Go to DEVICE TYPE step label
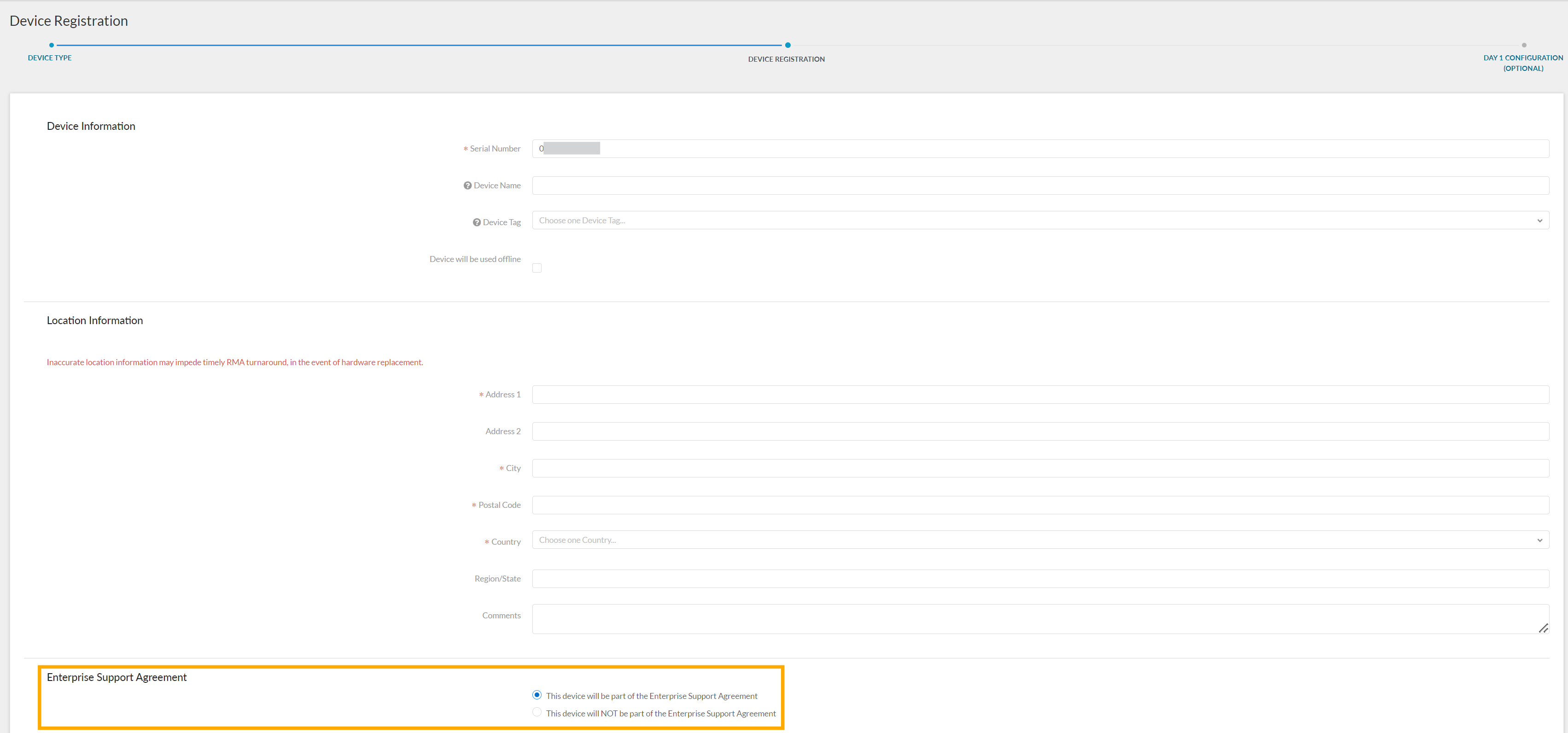The image size is (1568, 733). 50,58
